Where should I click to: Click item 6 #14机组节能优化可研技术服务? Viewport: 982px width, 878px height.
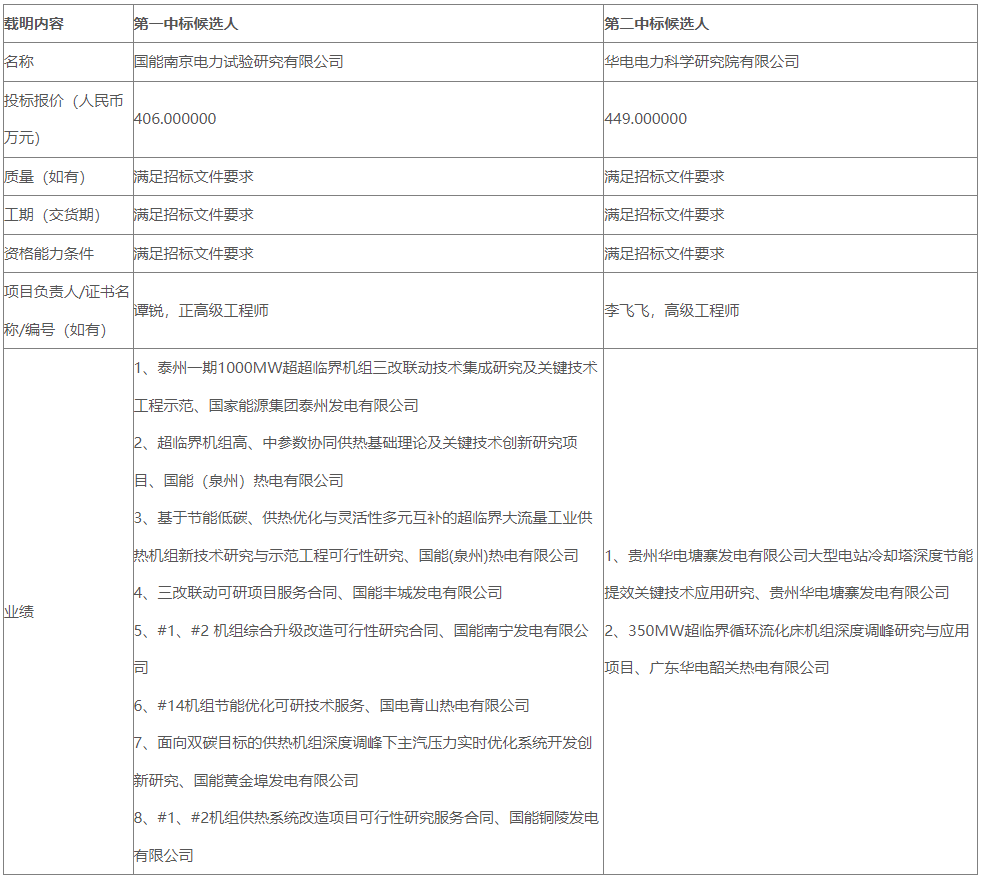click(331, 706)
